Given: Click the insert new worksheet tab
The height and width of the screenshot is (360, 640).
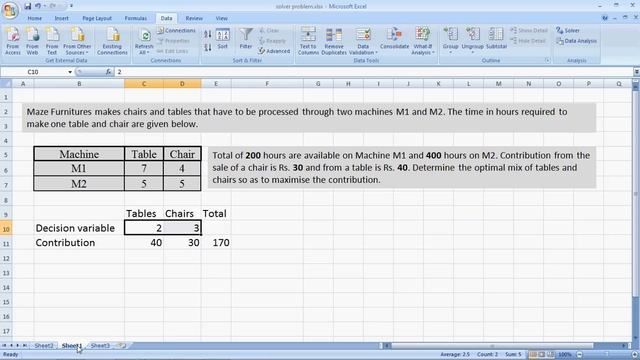Looking at the screenshot, I should pyautogui.click(x=122, y=346).
